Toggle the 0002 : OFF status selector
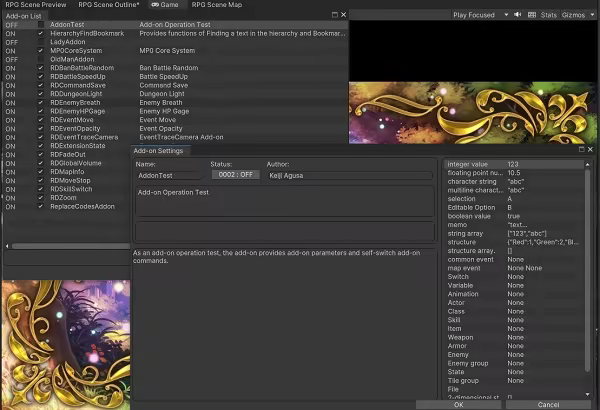600x410 pixels. 232,175
